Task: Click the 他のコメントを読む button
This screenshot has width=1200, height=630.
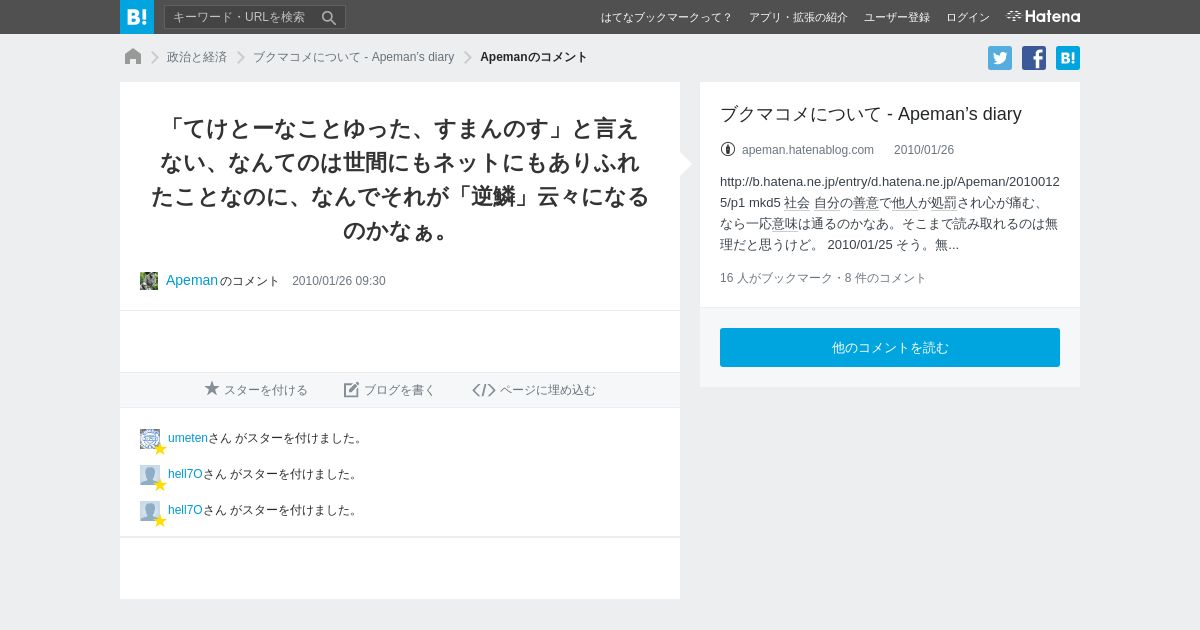Action: [x=890, y=347]
